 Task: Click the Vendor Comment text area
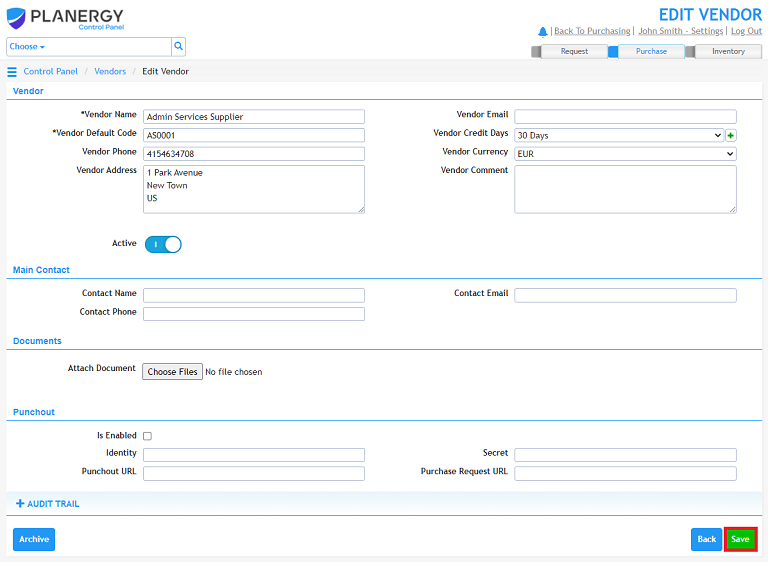click(625, 189)
